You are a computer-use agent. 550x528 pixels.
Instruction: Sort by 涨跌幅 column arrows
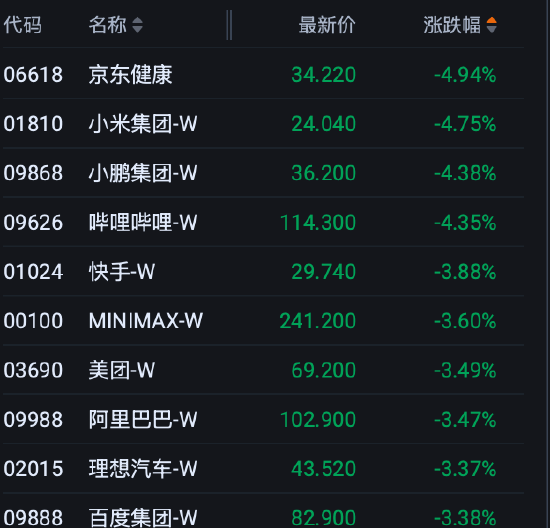[x=491, y=25]
